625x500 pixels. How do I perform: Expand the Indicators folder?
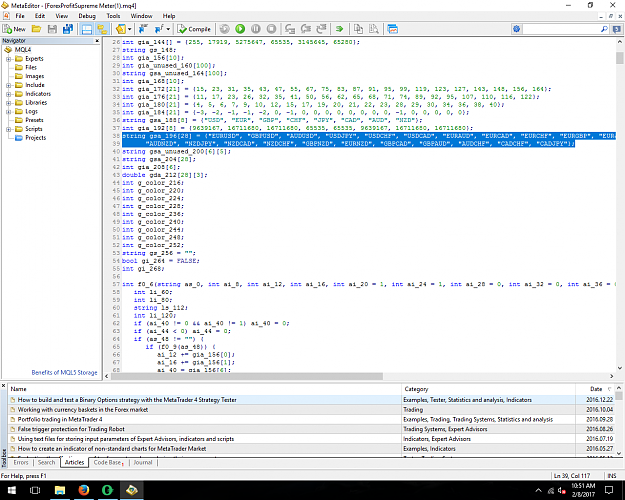(8, 94)
